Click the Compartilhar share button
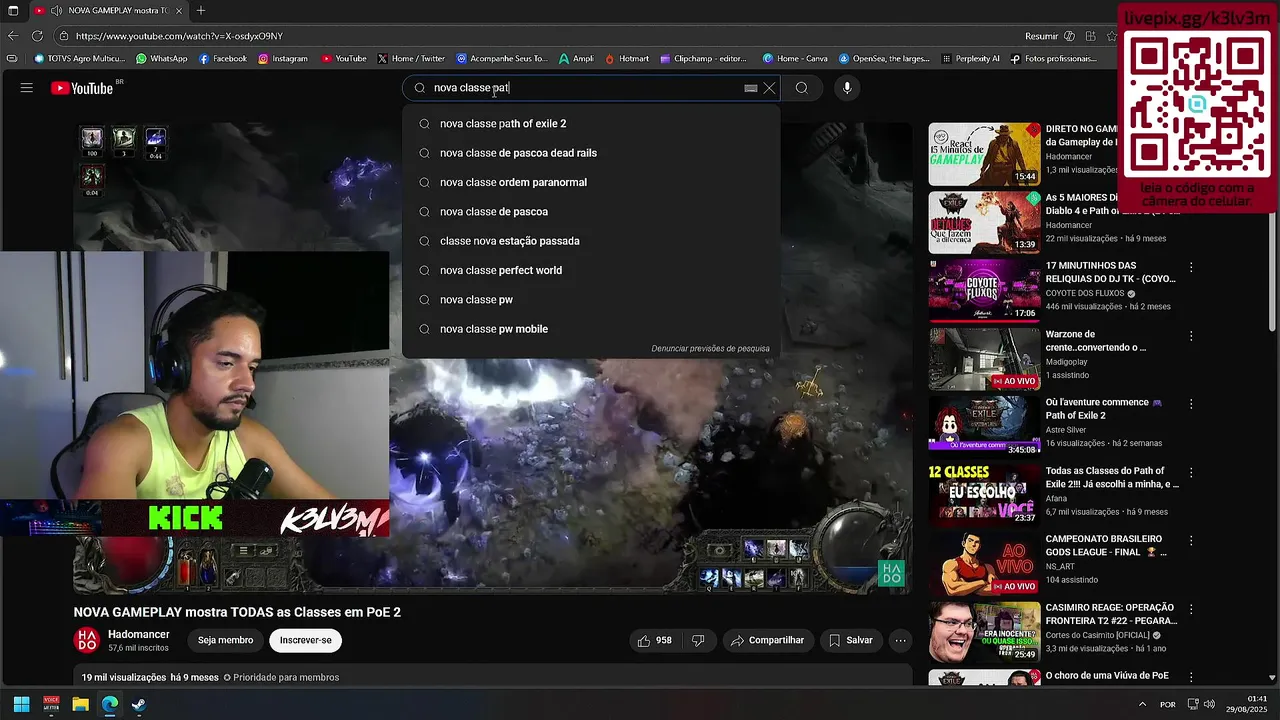Image resolution: width=1280 pixels, height=720 pixels. coord(766,640)
